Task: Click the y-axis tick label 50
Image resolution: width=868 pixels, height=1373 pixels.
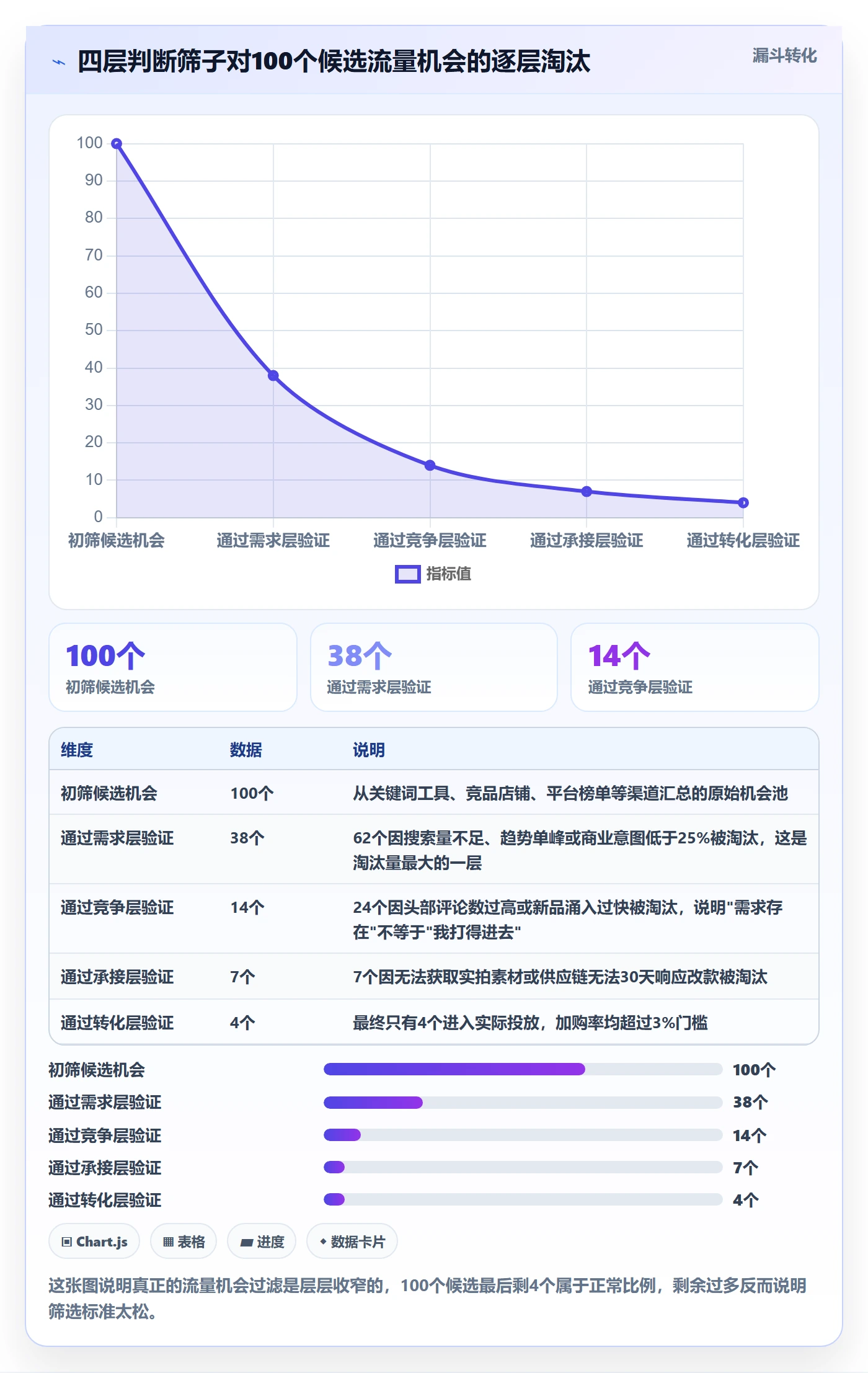Action: coord(94,329)
